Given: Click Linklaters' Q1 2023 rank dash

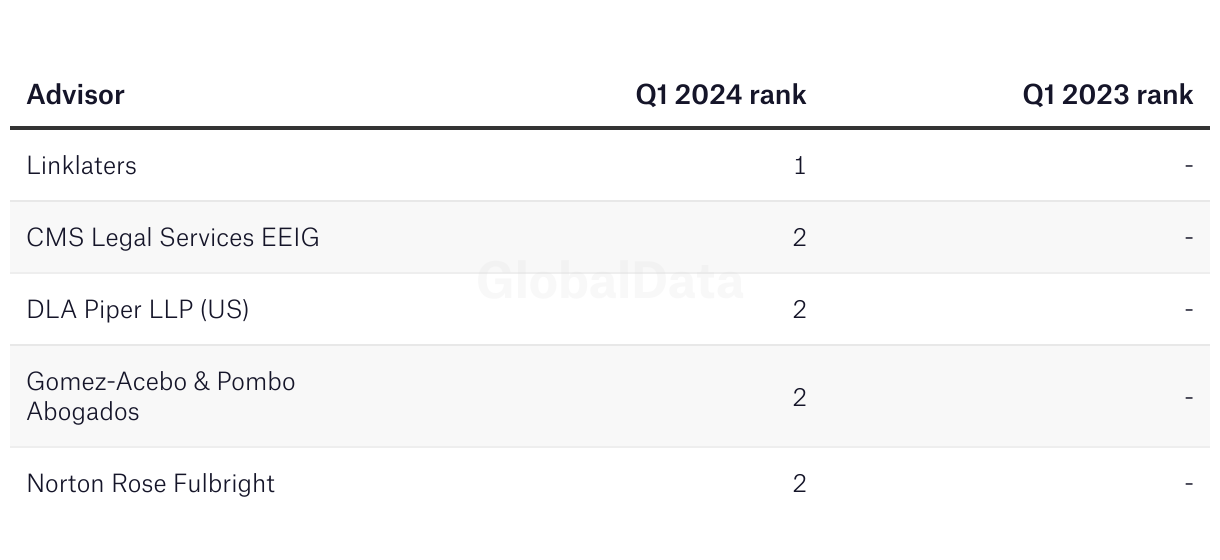Looking at the screenshot, I should [x=1189, y=165].
